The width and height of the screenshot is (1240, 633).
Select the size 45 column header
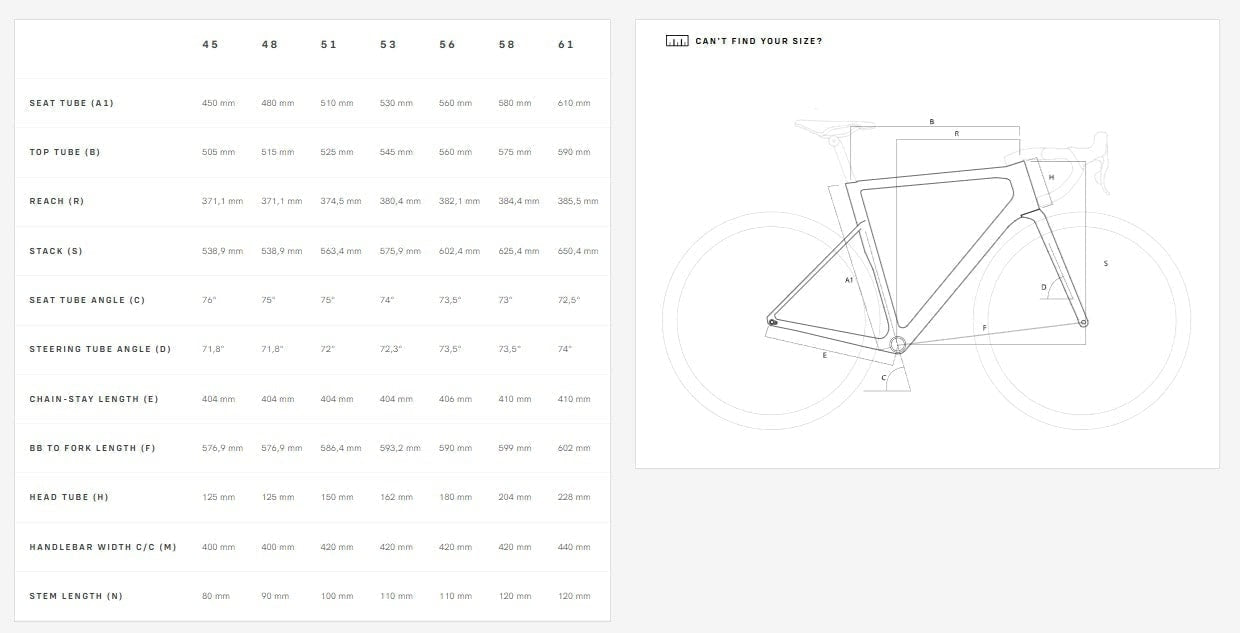[210, 45]
